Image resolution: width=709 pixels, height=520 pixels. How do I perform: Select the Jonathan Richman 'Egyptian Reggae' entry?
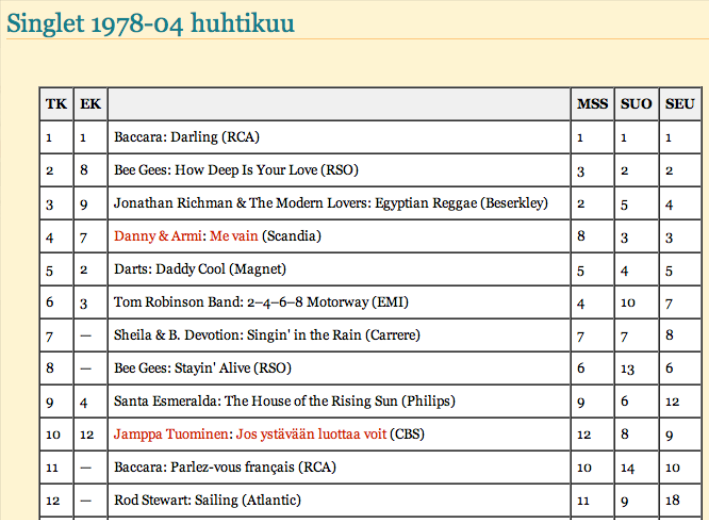(x=331, y=203)
